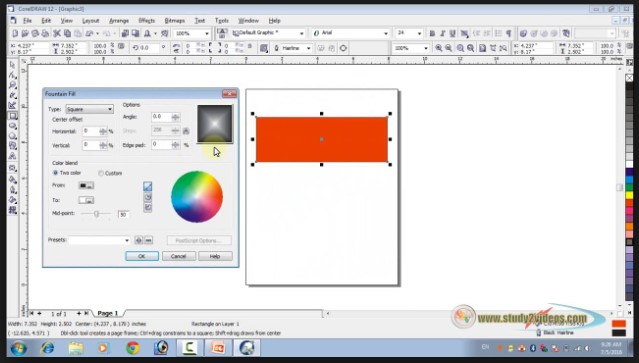The width and height of the screenshot is (639, 363).
Task: Click the Print icon in toolbar
Action: [45, 33]
